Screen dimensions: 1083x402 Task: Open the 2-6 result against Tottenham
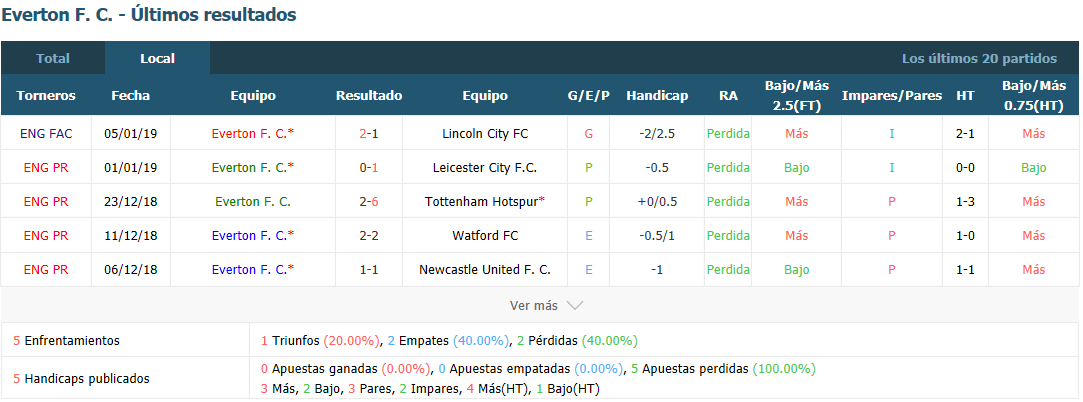369,201
